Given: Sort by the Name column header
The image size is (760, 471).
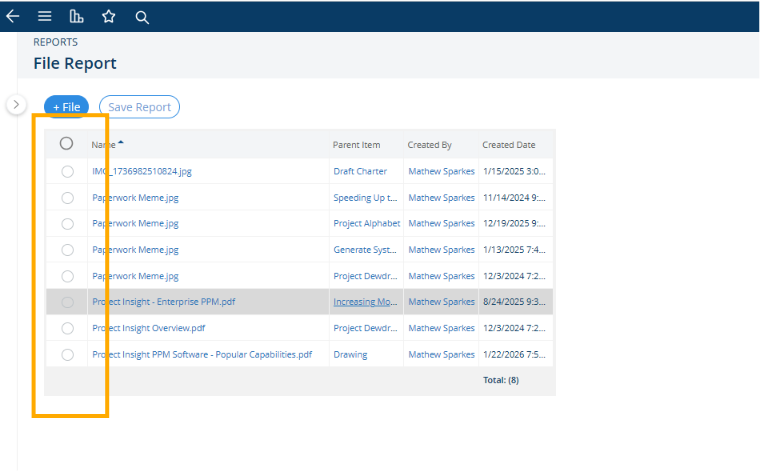Looking at the screenshot, I should click(103, 144).
